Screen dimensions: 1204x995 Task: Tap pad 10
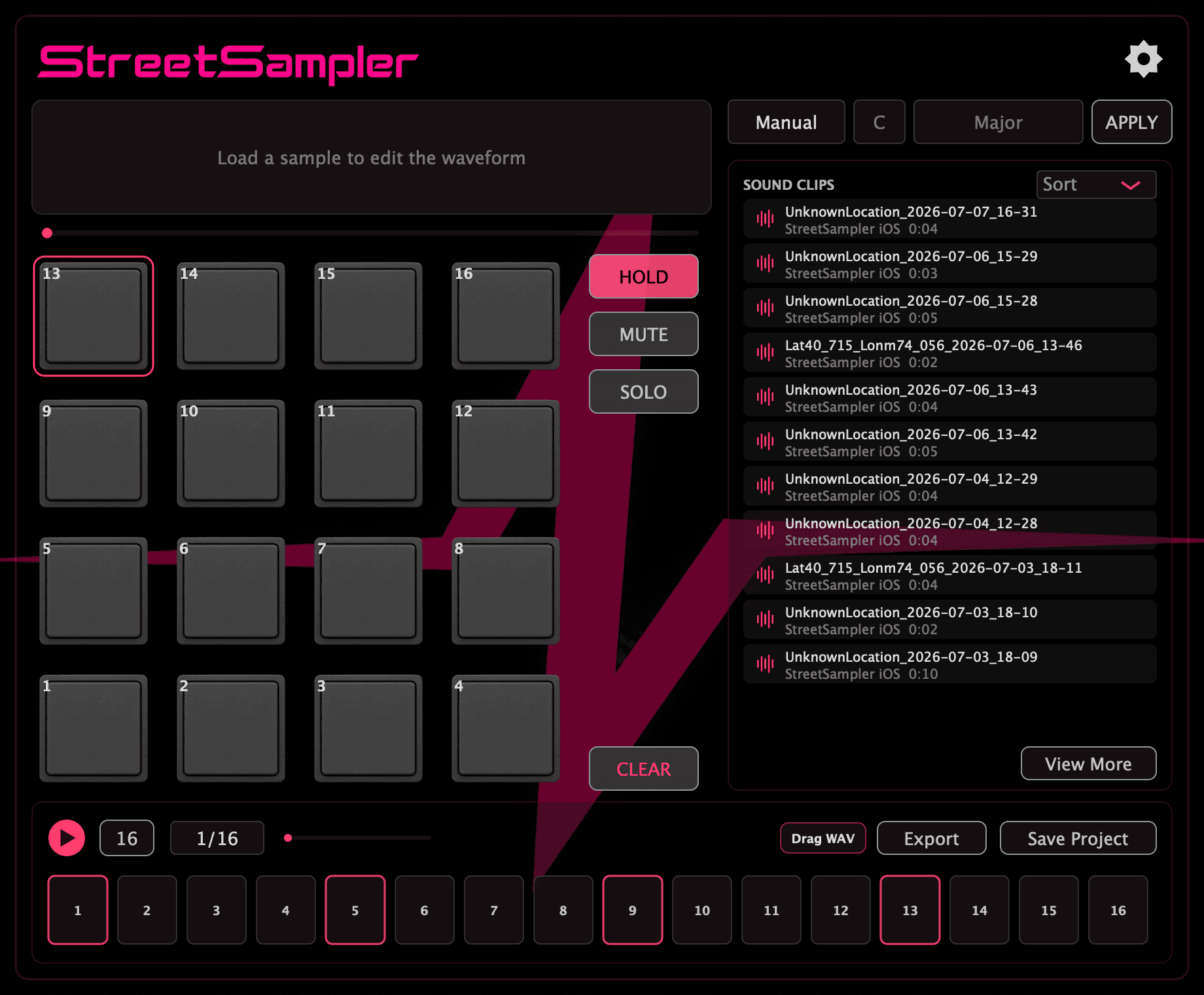231,454
